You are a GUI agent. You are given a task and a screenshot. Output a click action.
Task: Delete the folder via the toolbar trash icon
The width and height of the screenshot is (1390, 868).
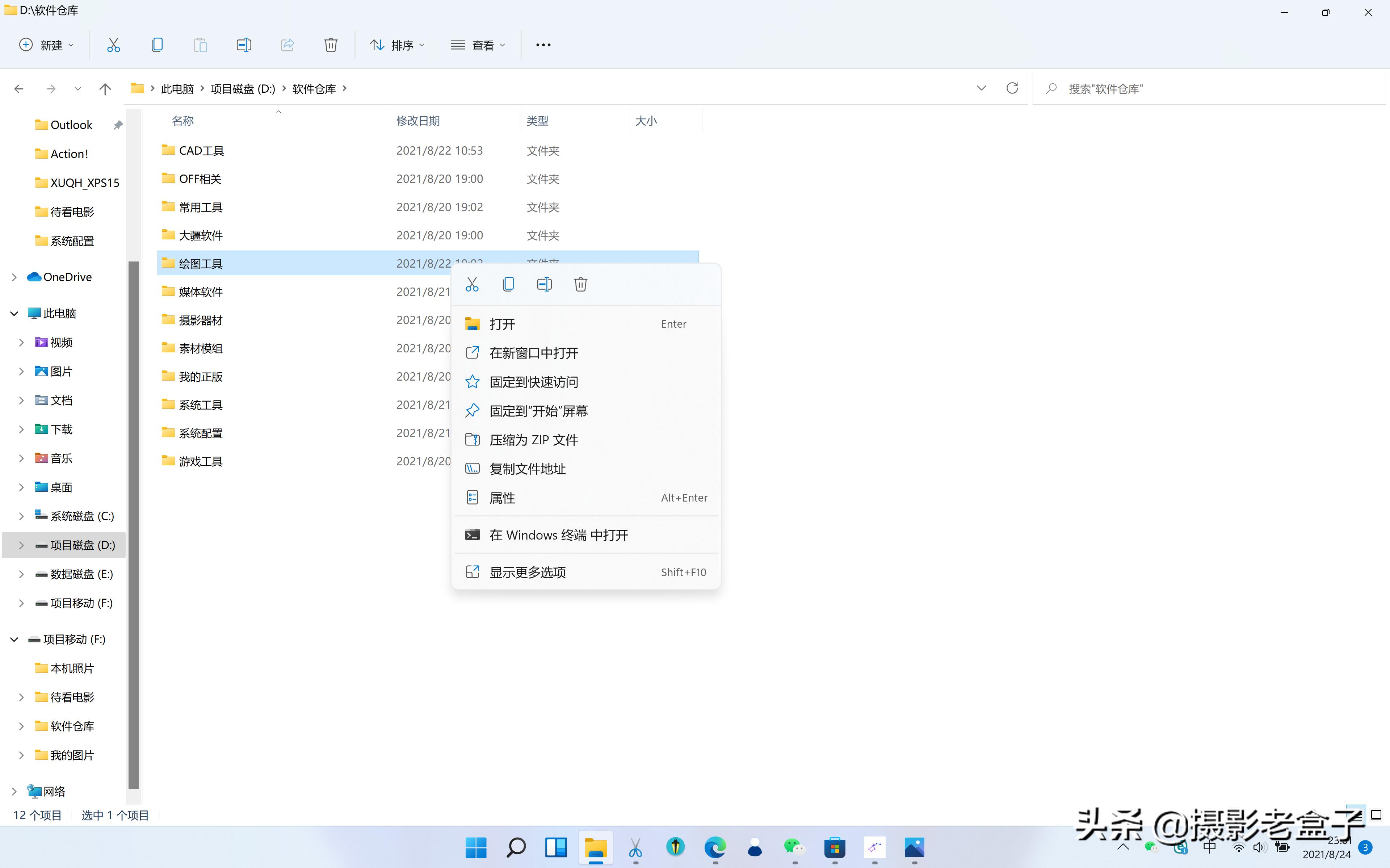coord(331,45)
